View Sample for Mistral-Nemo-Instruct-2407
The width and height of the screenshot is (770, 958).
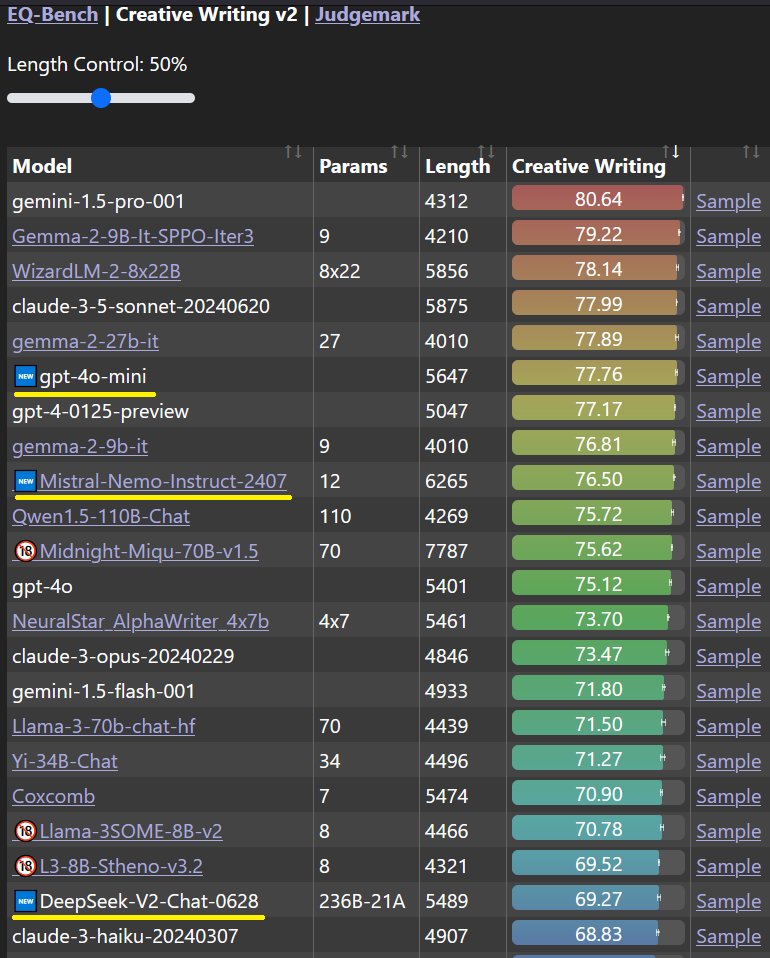pyautogui.click(x=728, y=481)
